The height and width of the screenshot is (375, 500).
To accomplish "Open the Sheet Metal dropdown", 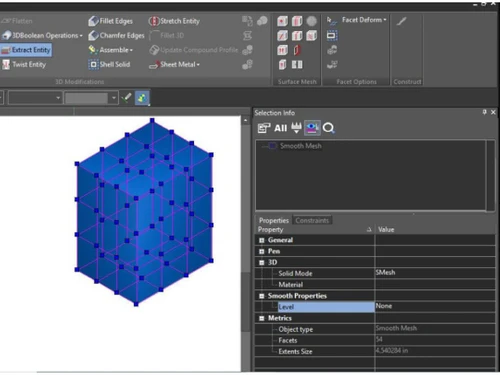I will coord(174,64).
